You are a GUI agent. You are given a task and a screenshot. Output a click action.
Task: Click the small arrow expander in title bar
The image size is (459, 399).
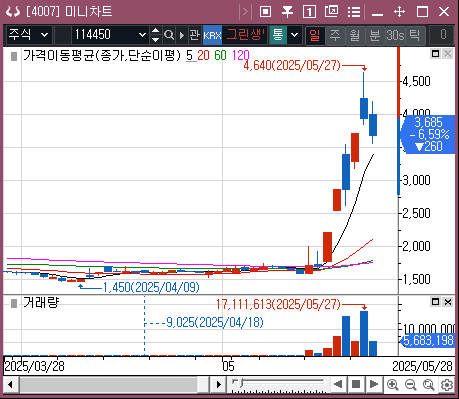point(245,12)
